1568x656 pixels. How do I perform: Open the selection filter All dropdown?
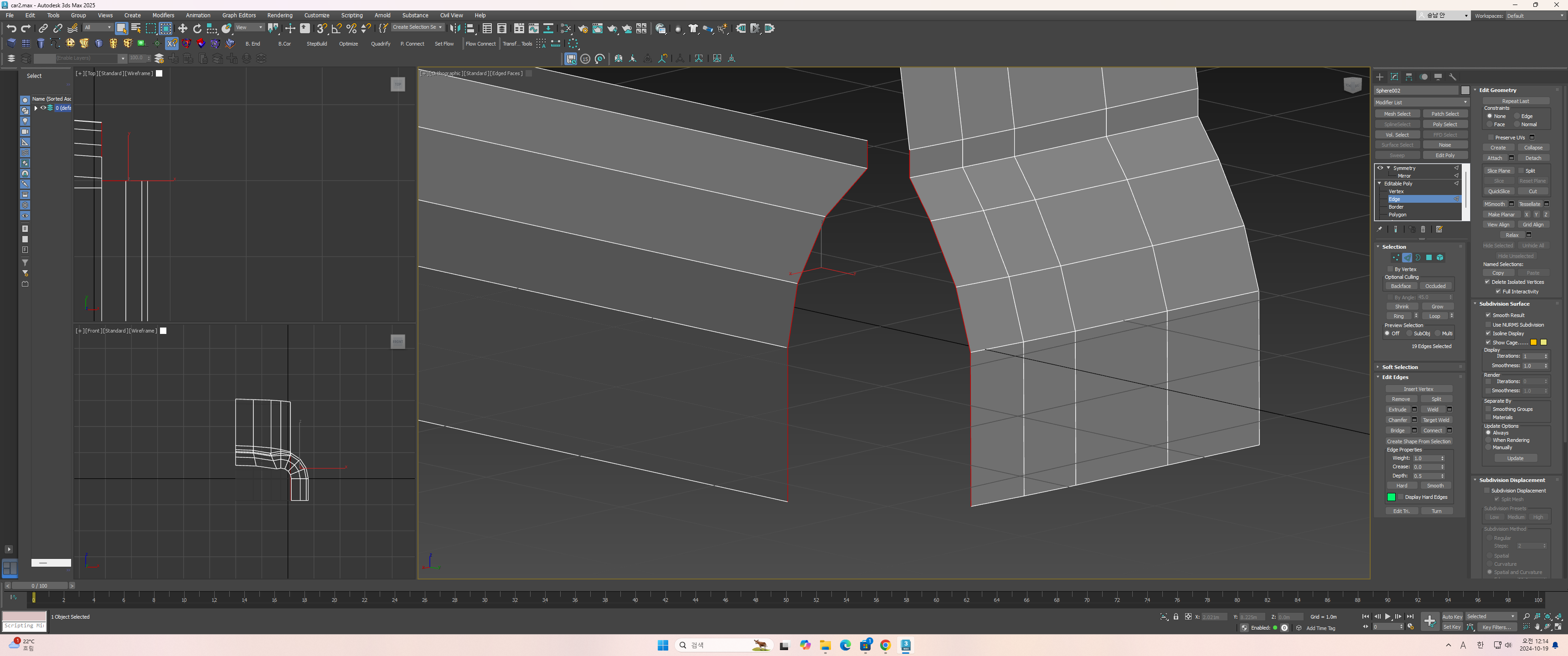98,27
